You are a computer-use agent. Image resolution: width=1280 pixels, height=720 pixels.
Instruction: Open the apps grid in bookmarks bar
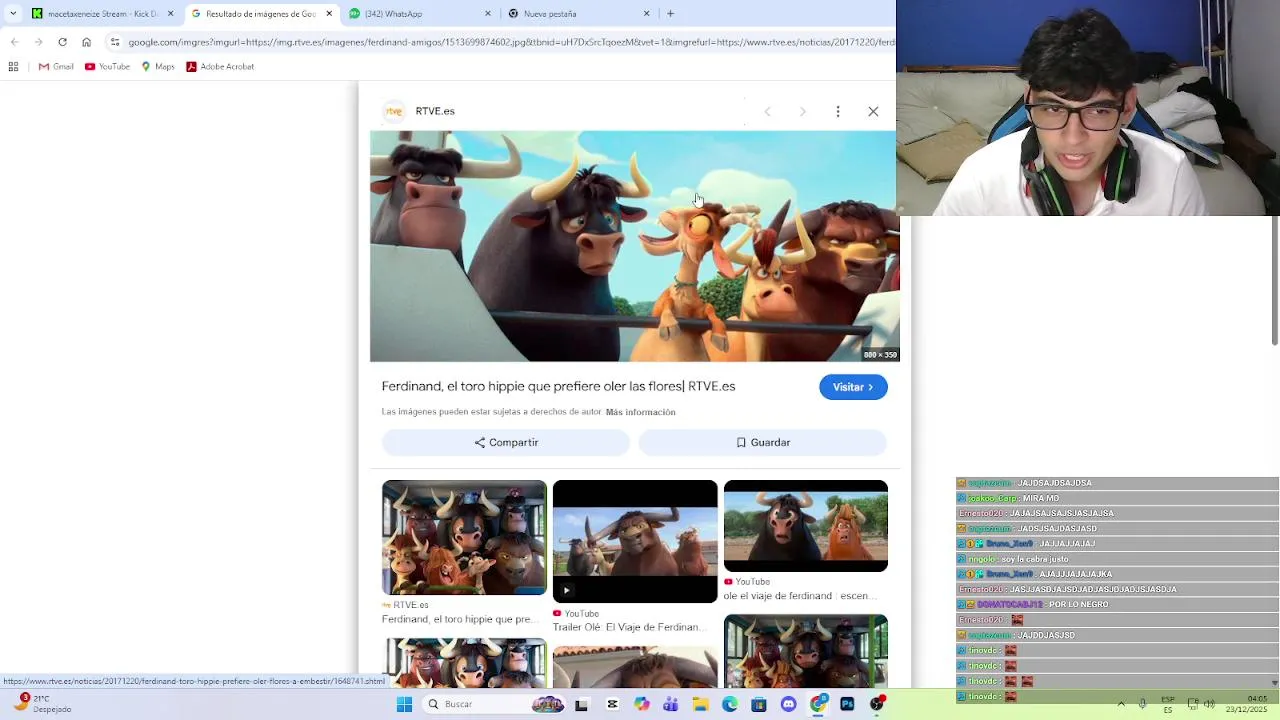click(13, 67)
